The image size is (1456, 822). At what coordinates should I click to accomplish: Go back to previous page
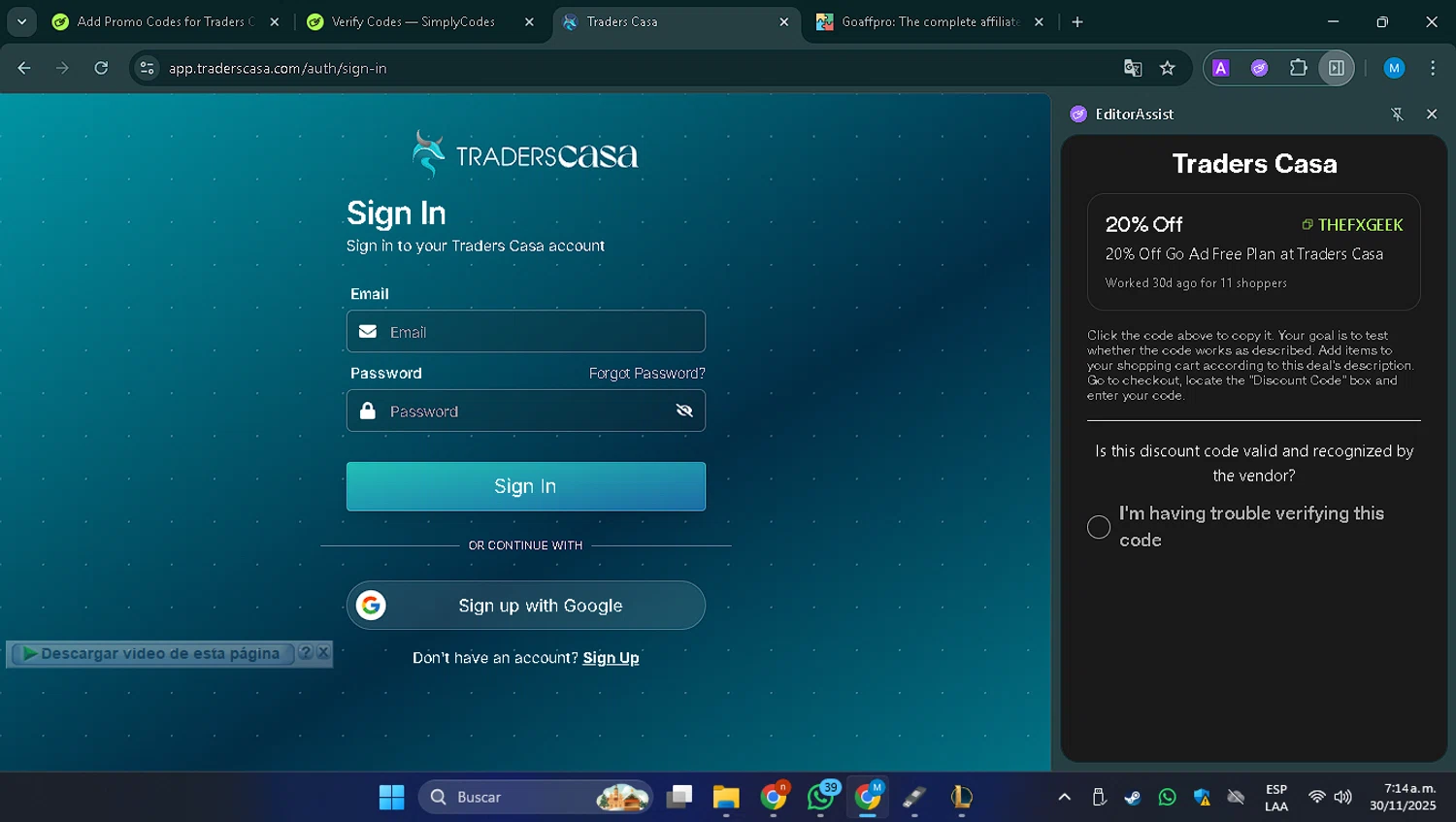click(x=24, y=68)
